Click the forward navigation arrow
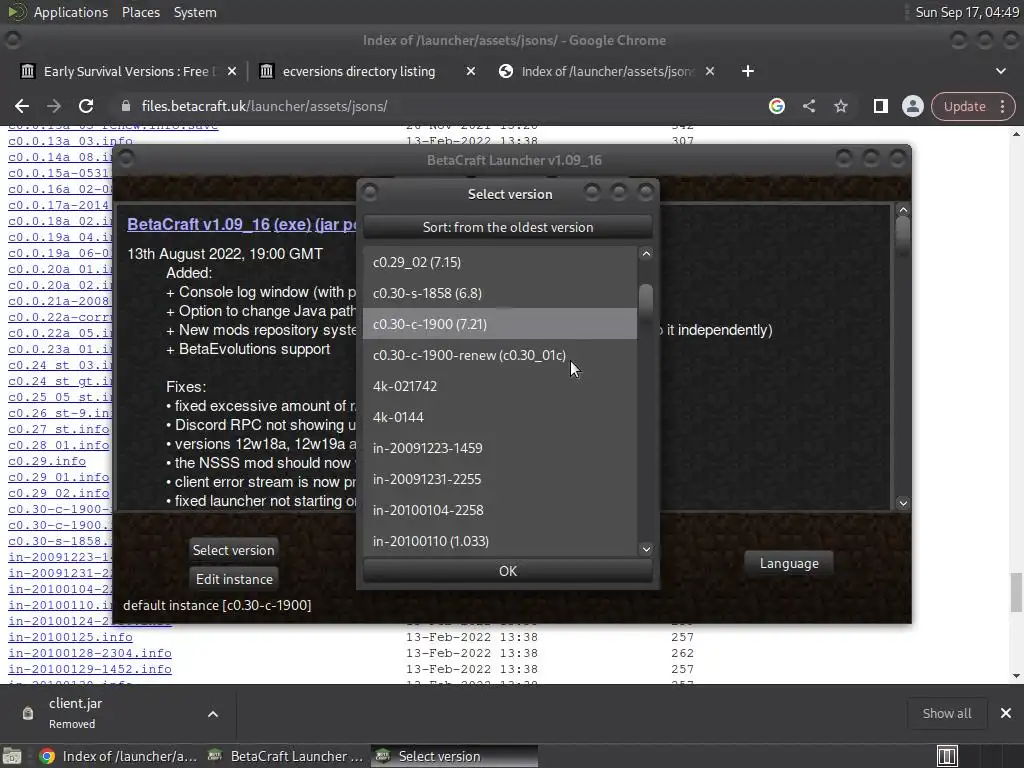1024x768 pixels. pyautogui.click(x=54, y=106)
